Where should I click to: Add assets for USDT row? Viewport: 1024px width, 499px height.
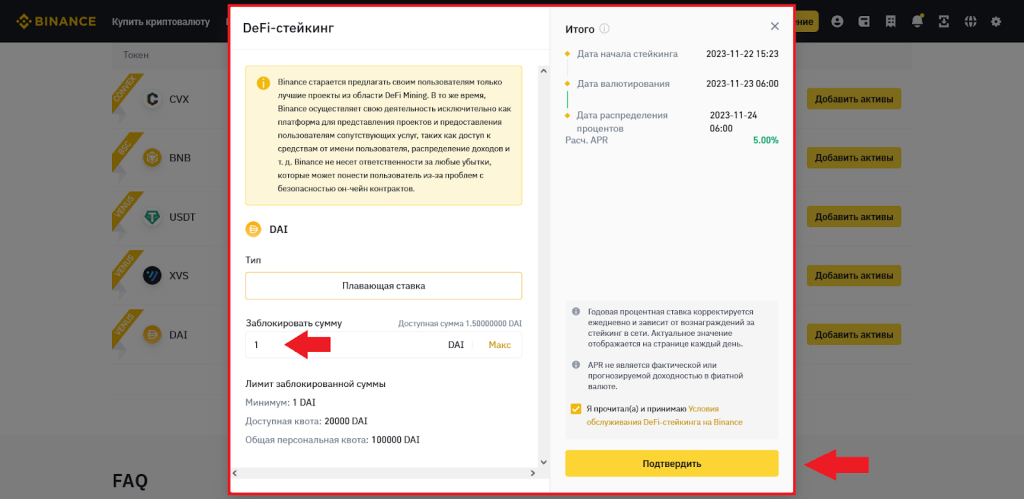pos(854,217)
